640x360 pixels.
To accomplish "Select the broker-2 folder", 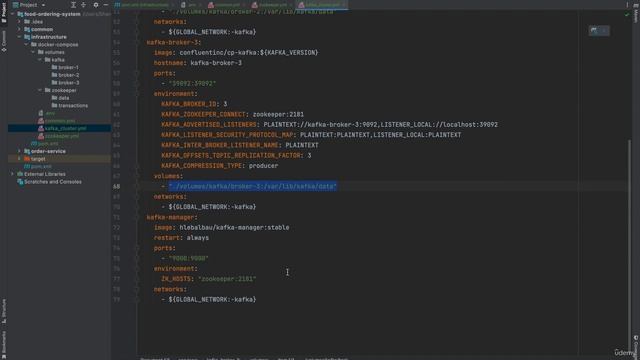I will pos(65,75).
